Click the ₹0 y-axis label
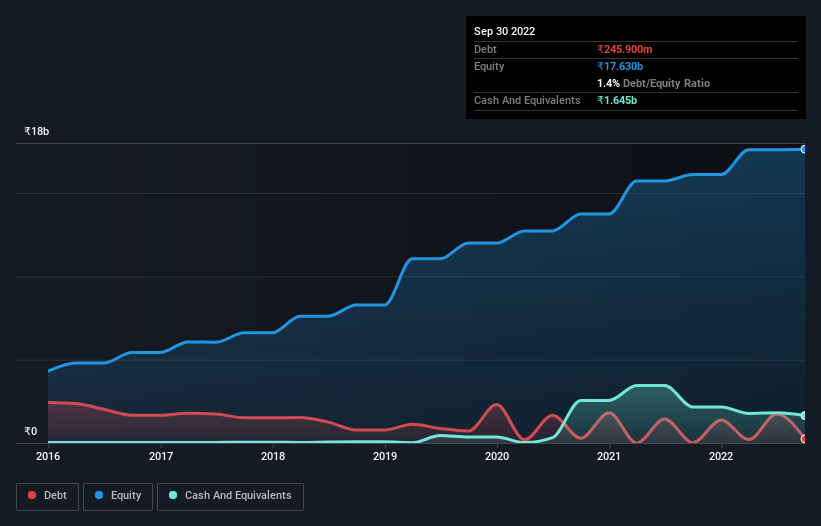Viewport: 821px width, 526px height. pos(31,431)
